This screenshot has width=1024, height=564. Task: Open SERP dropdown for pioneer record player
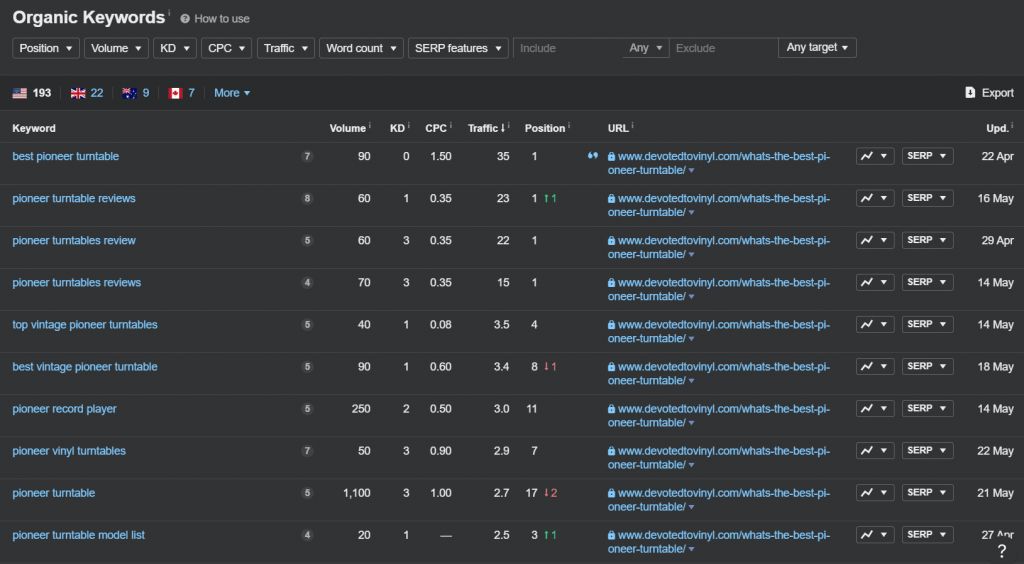pos(927,408)
